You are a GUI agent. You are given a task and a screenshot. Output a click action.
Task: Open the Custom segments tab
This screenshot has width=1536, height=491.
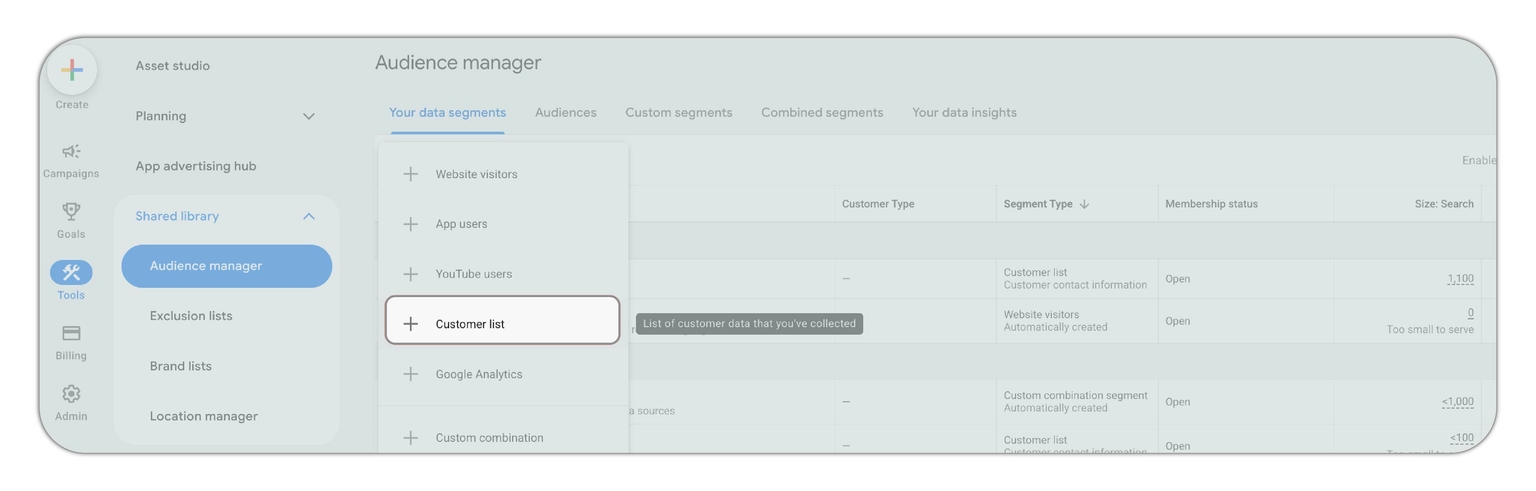click(679, 113)
